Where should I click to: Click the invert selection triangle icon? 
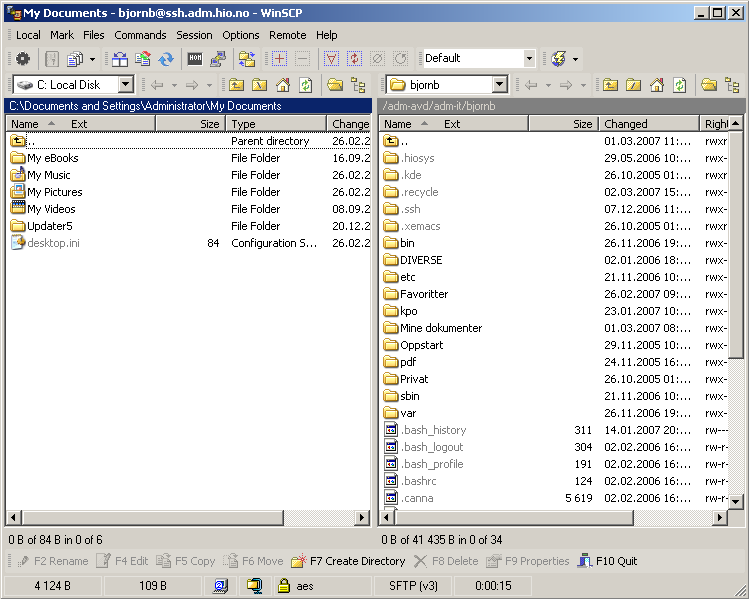pyautogui.click(x=331, y=59)
